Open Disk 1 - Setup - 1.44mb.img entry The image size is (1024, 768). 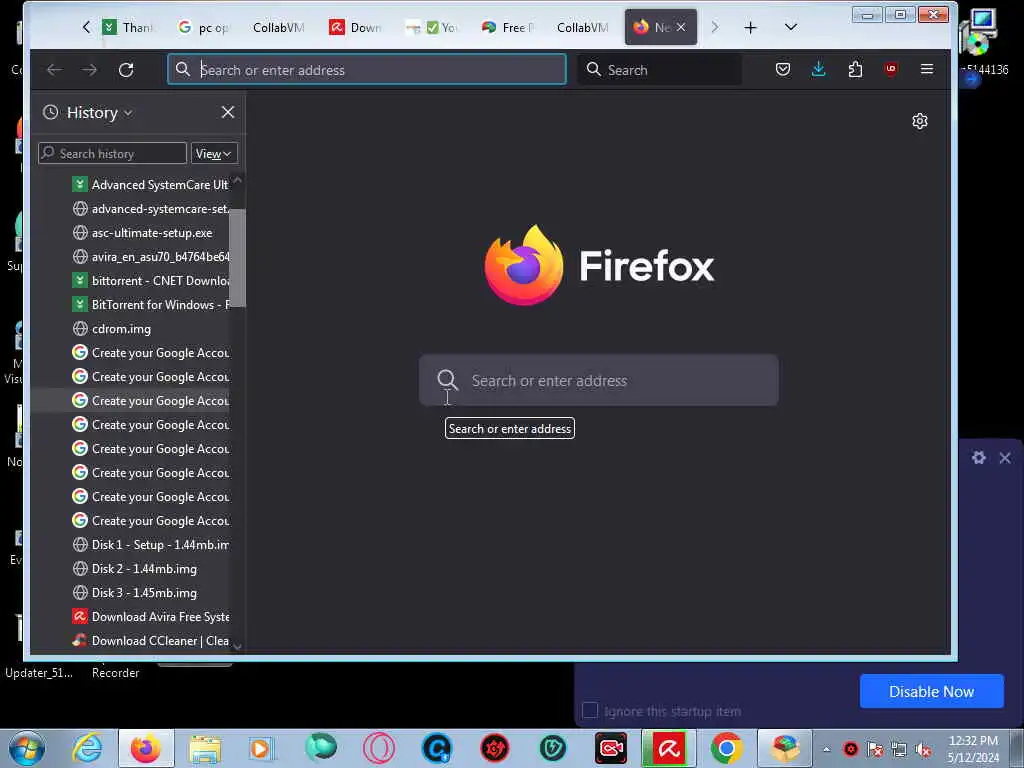click(x=150, y=545)
